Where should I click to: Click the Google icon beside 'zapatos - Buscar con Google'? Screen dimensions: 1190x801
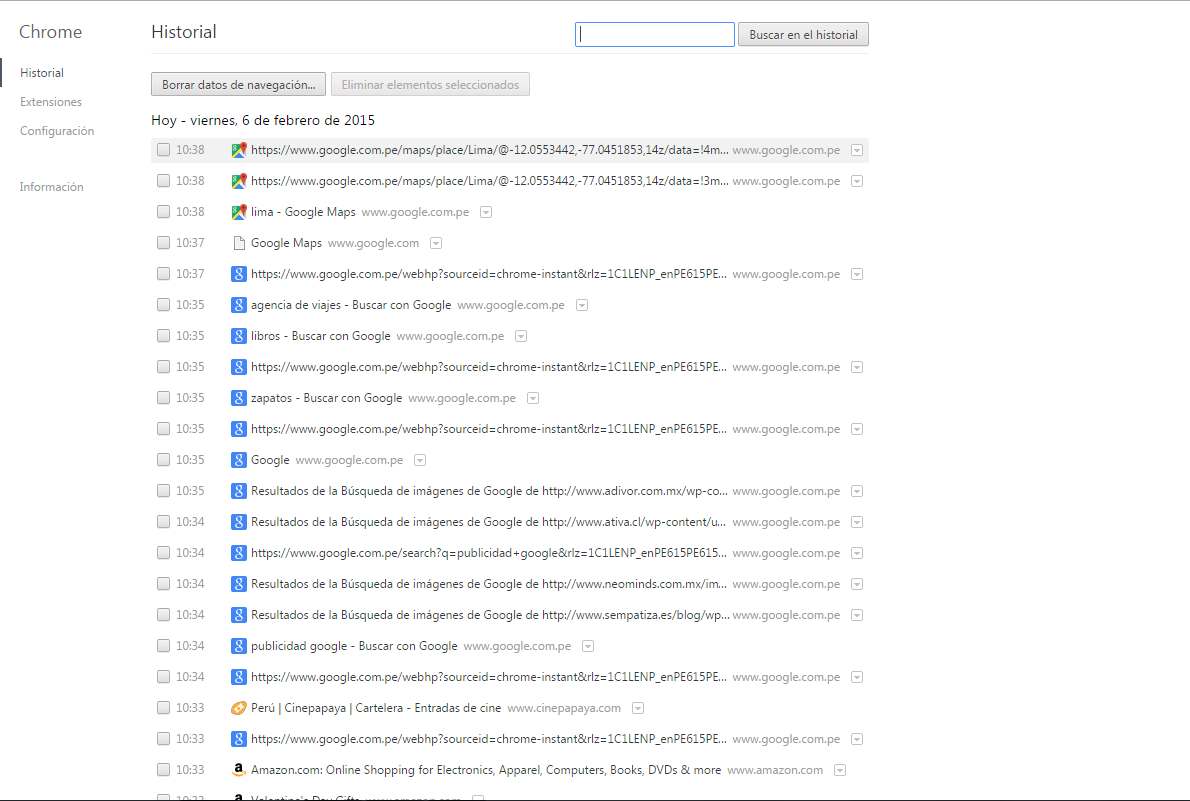coord(238,398)
